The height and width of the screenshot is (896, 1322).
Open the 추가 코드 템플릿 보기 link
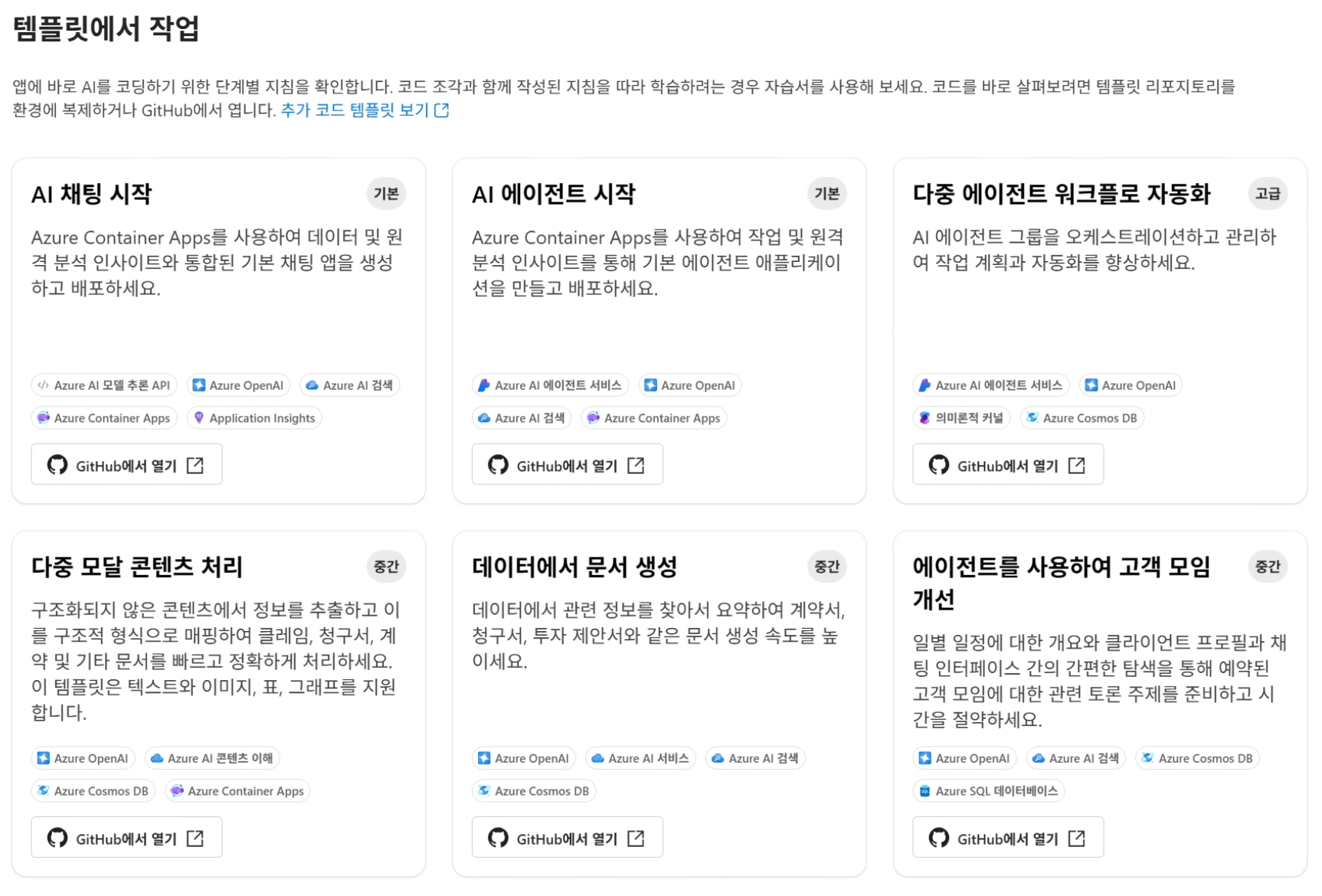[365, 110]
